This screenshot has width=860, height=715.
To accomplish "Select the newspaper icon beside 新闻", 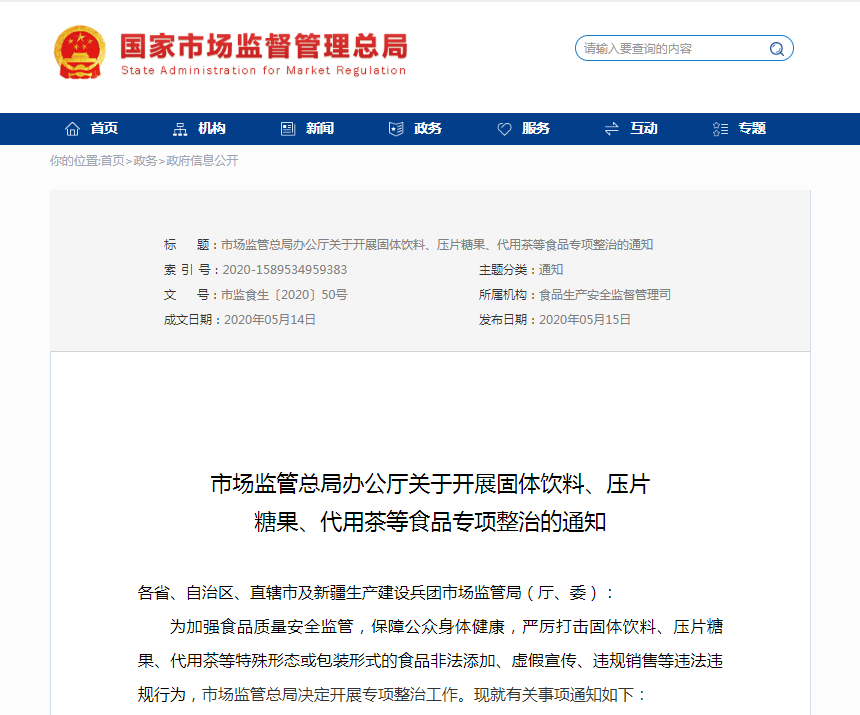I will coord(288,129).
